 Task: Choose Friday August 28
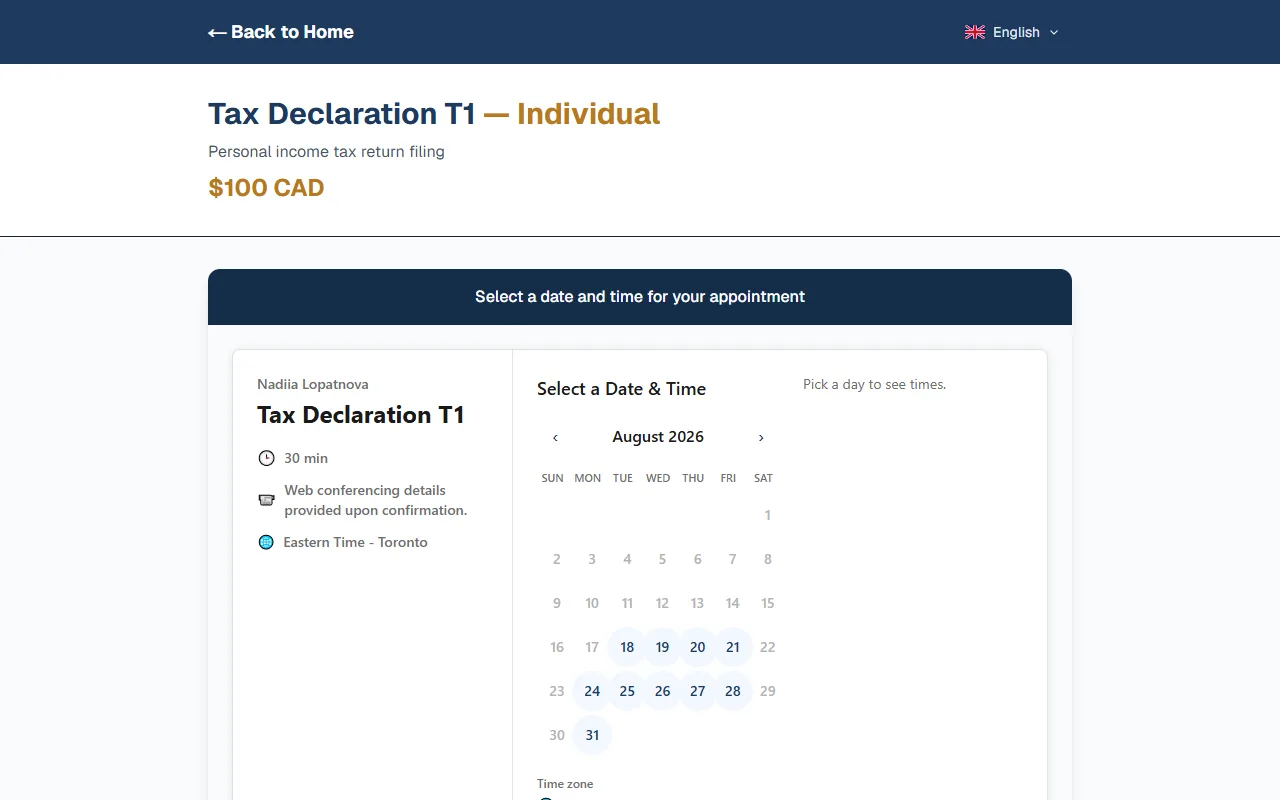click(x=733, y=691)
